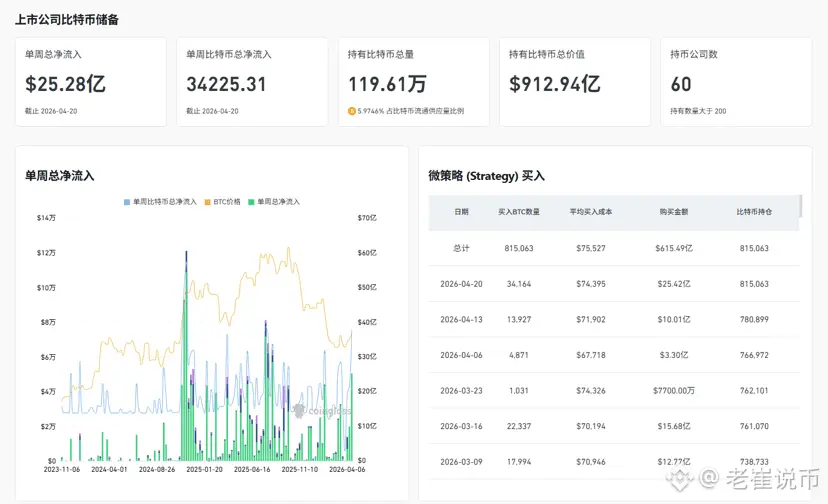Select the 2026-04-06 date row
Viewport: 828px width, 504px height.
point(461,355)
